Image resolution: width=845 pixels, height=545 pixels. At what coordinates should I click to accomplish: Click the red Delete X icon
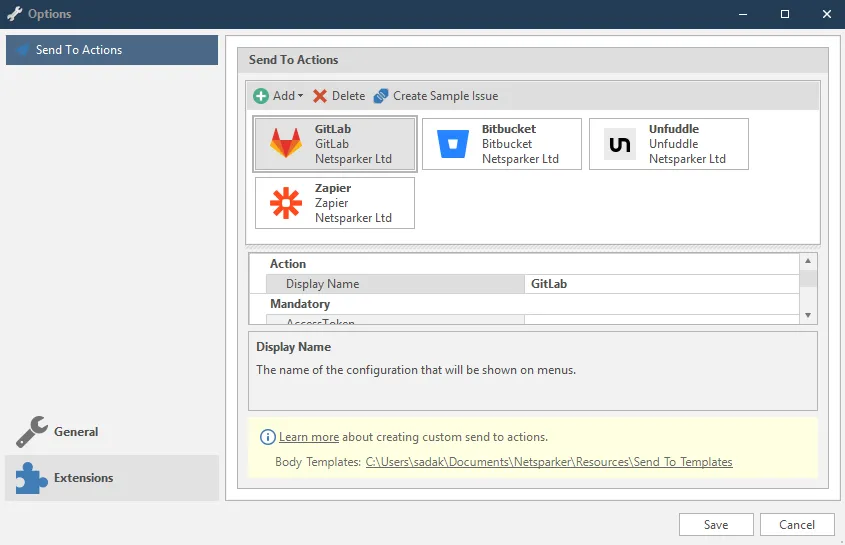[320, 96]
